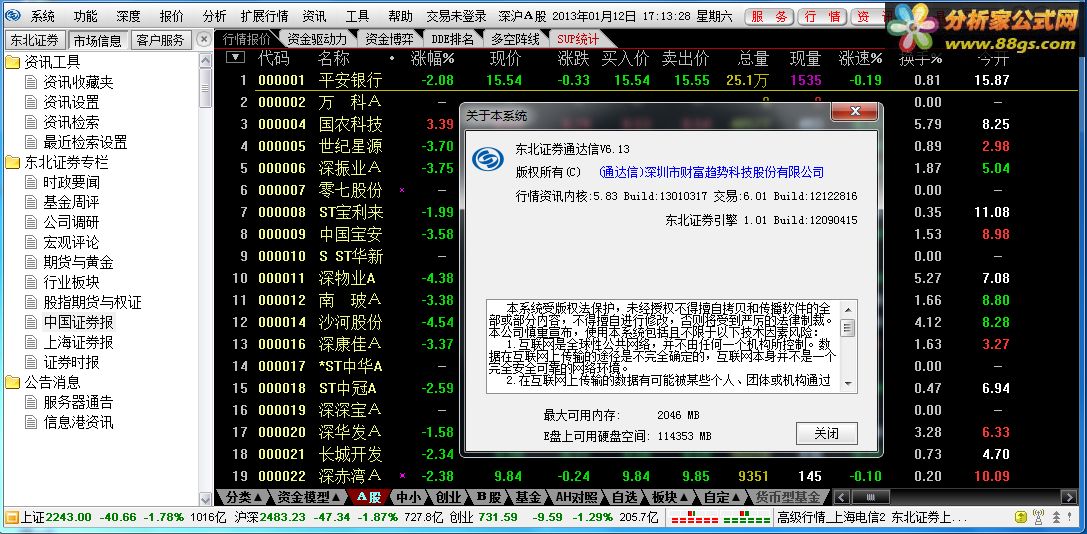Click the 服务 button in the top bar
This screenshot has width=1087, height=534.
point(769,17)
